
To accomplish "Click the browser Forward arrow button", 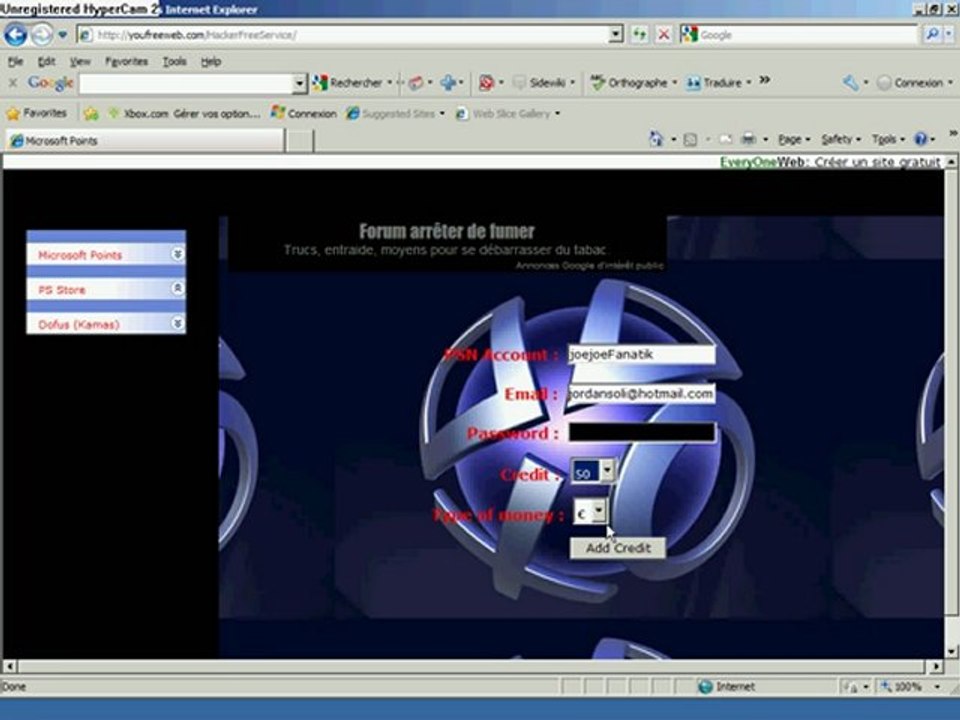I will (42, 35).
